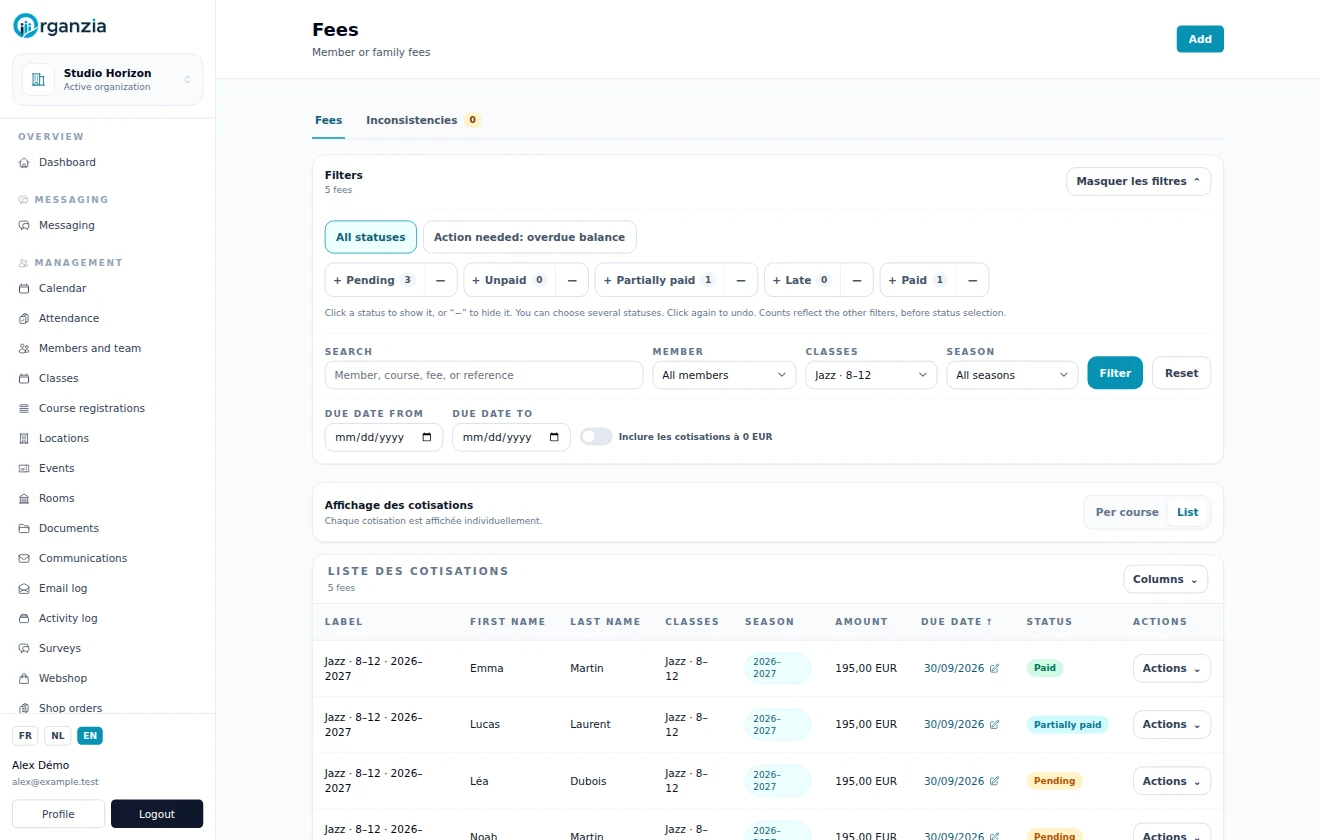
Task: Click the Classes icon in sidebar
Action: (24, 378)
